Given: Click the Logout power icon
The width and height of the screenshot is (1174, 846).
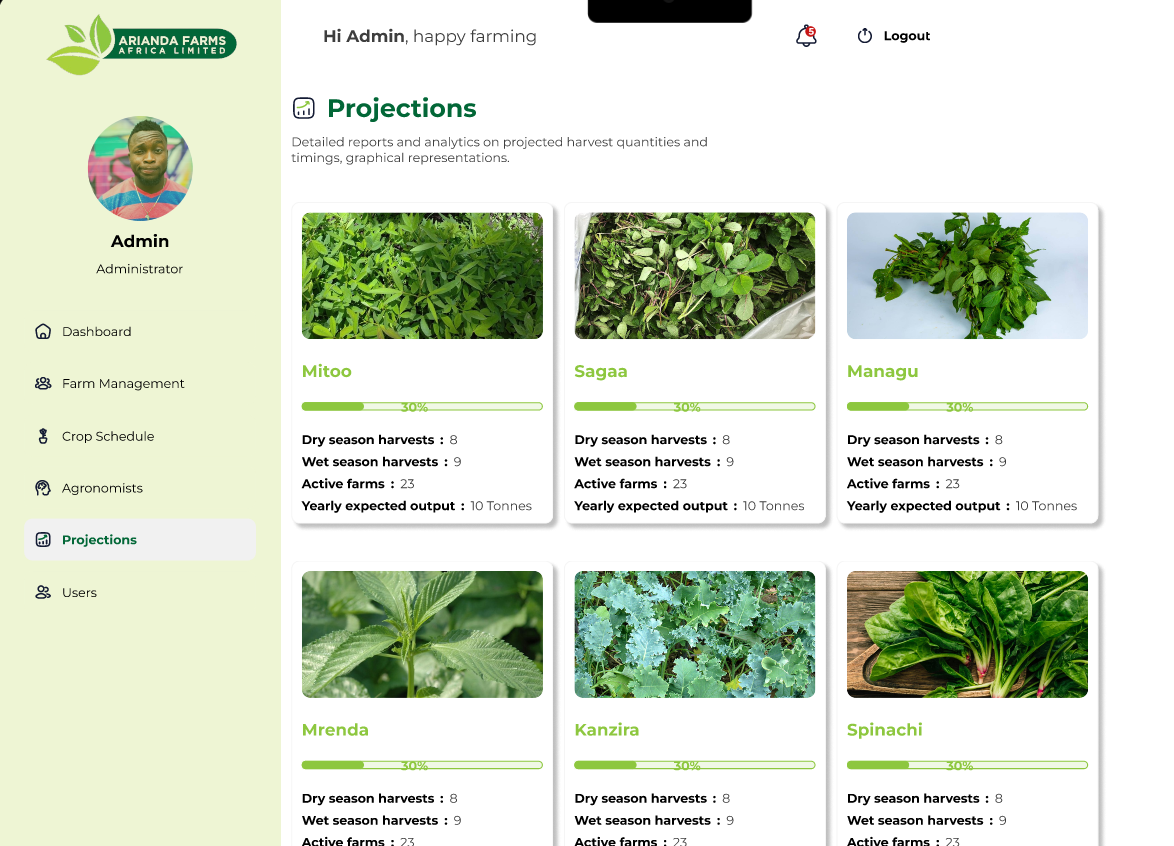Looking at the screenshot, I should click(x=865, y=36).
